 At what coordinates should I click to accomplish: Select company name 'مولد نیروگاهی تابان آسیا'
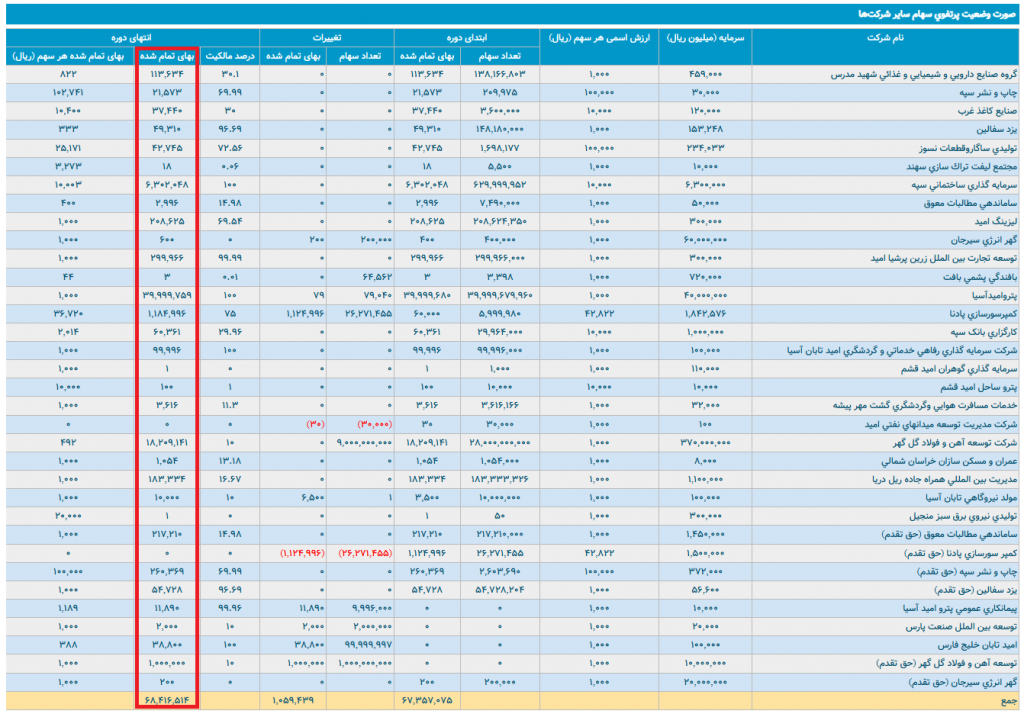[969, 497]
